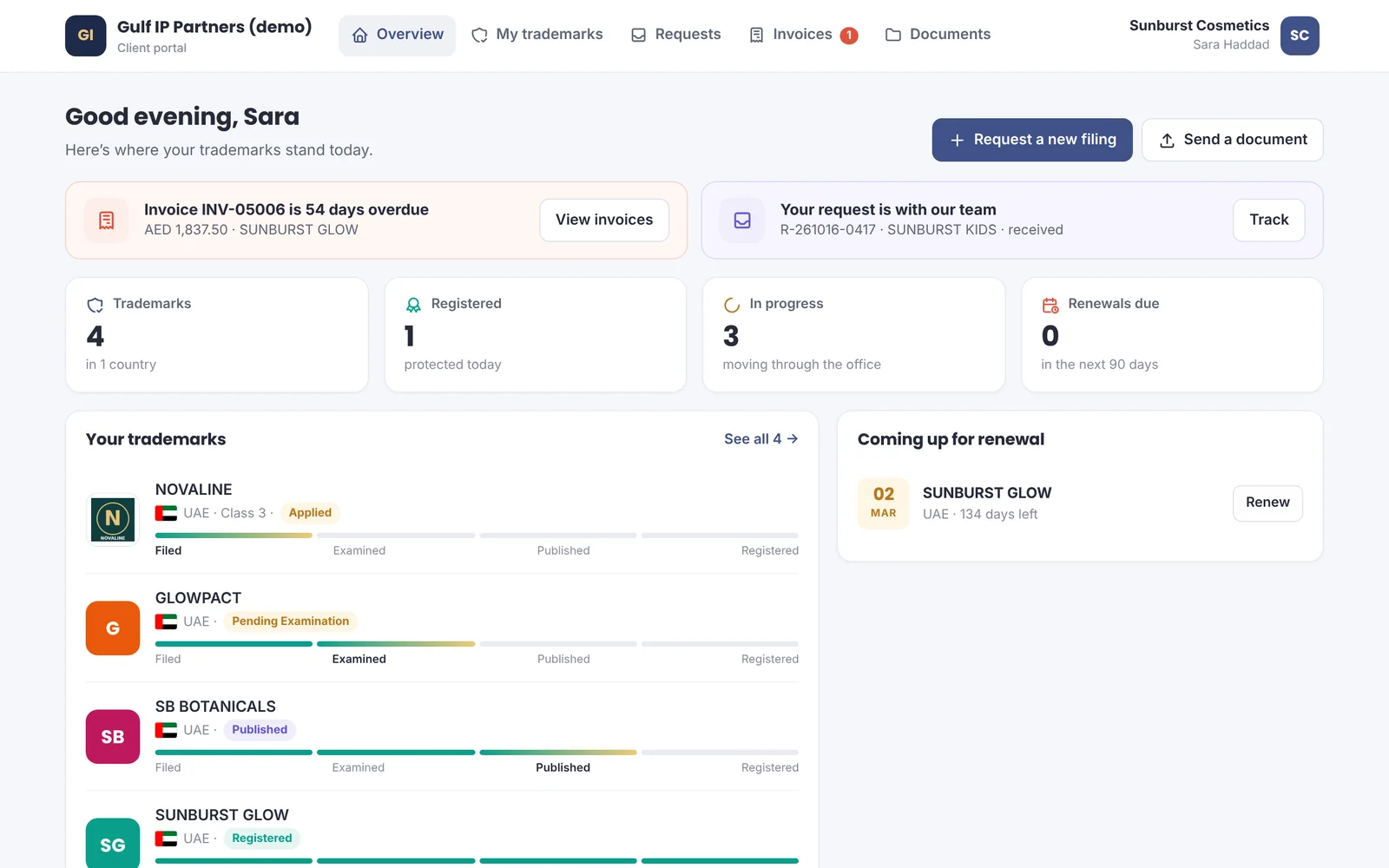The image size is (1389, 868).
Task: Click the Registered award ribbon icon
Action: click(x=413, y=305)
